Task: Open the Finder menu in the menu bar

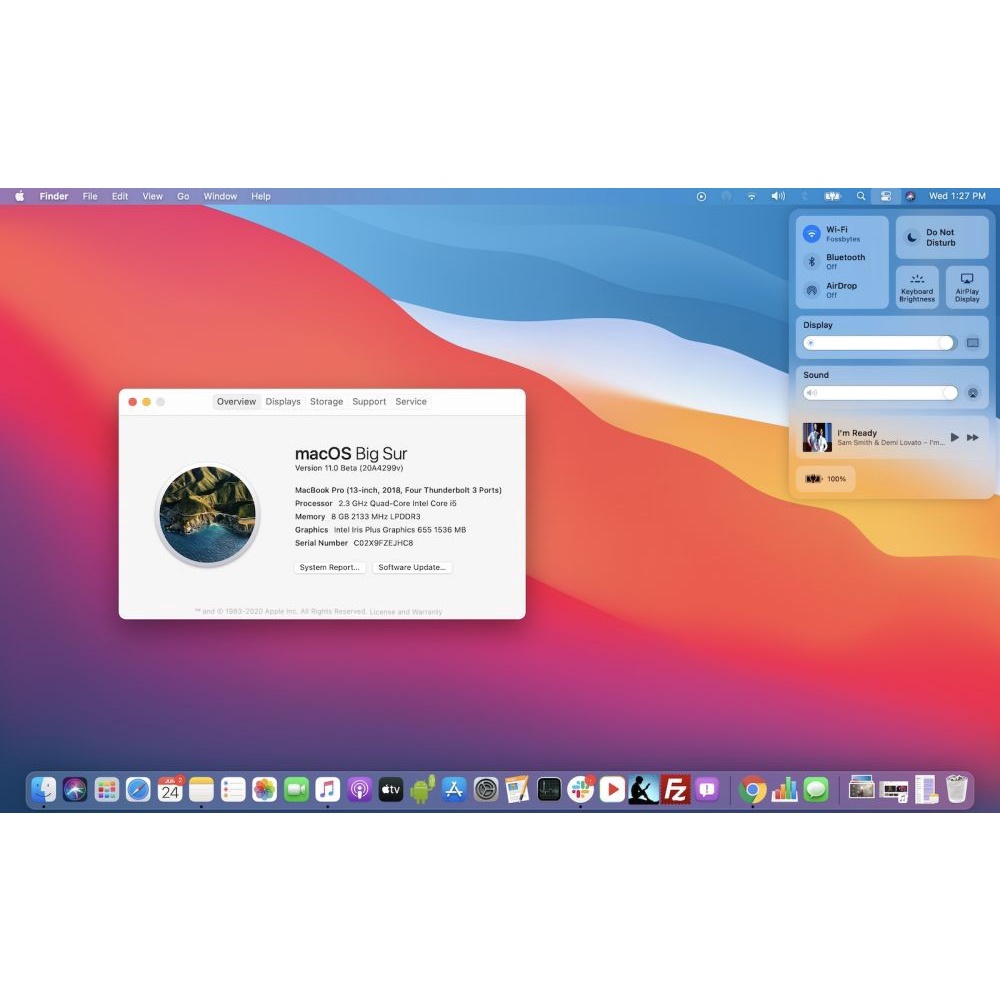Action: click(54, 196)
